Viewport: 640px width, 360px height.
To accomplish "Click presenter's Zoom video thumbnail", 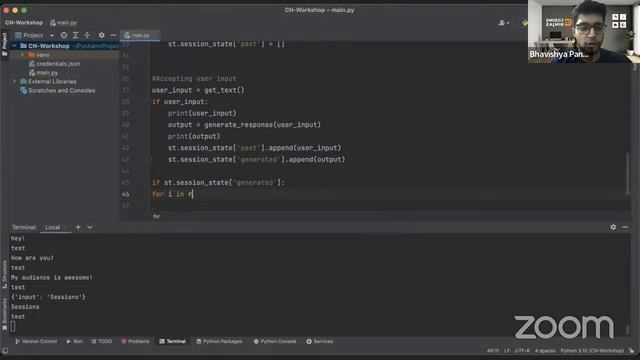I will tap(584, 31).
